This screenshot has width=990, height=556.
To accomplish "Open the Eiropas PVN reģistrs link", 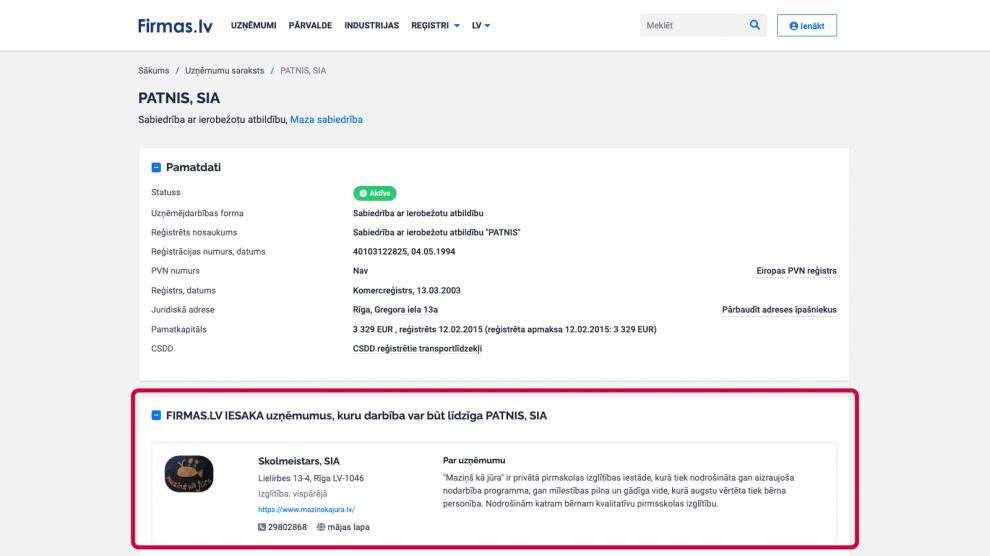I will (796, 271).
